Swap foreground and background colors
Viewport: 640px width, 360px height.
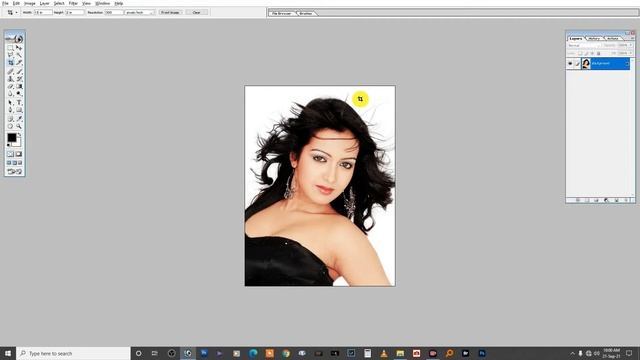[20, 134]
